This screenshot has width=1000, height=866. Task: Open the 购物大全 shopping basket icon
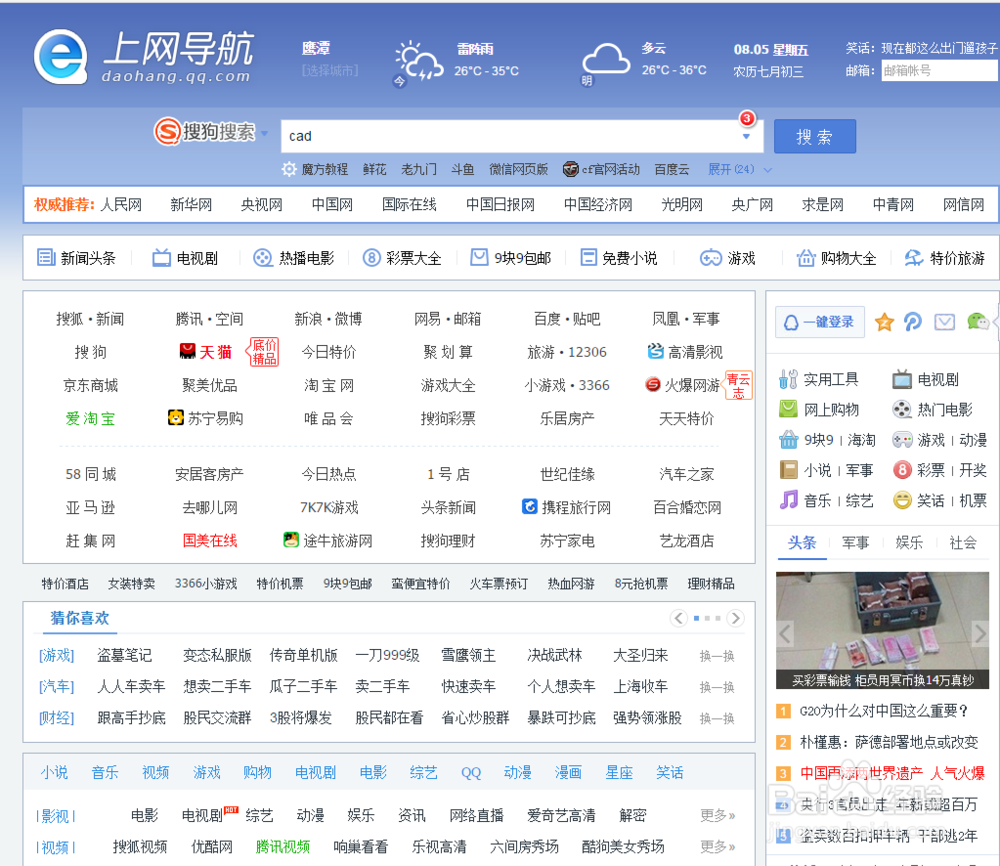(805, 258)
